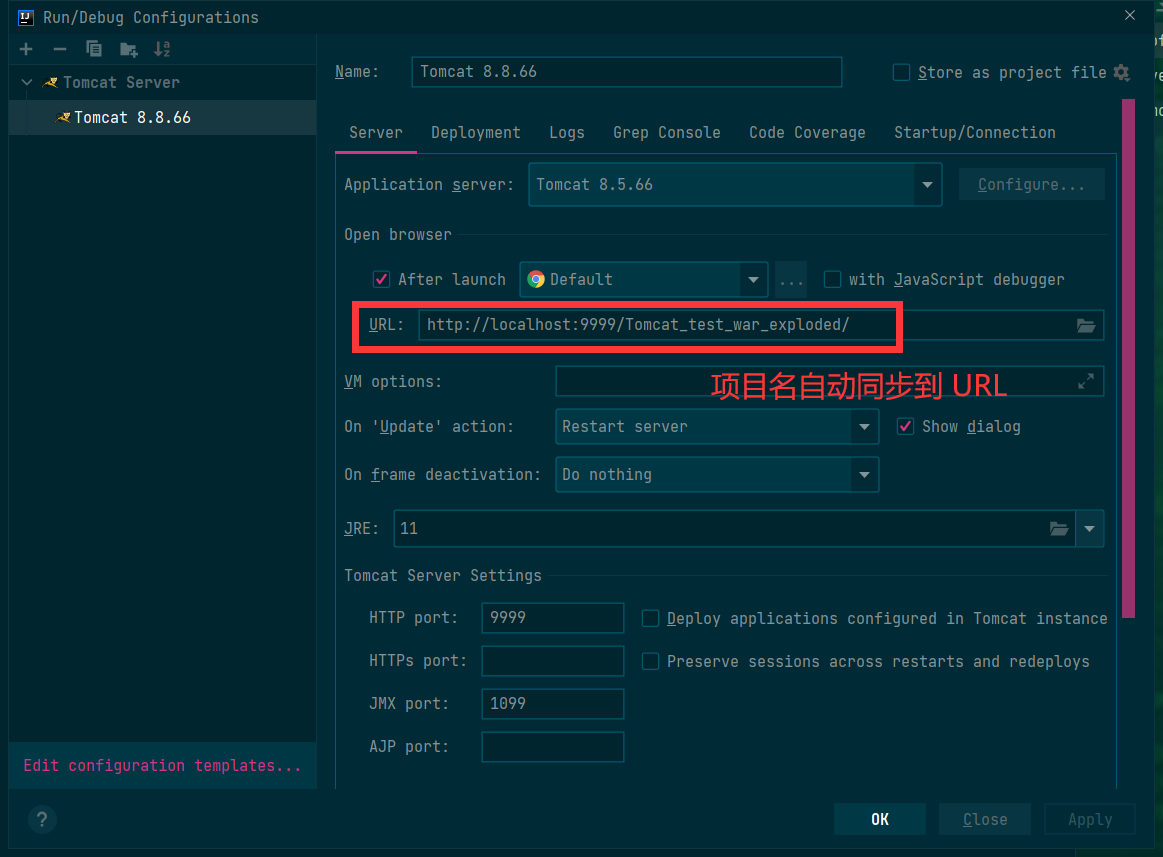Screen dimensions: 1163x857
Task: Switch to the Grep Console tab
Action: click(667, 133)
